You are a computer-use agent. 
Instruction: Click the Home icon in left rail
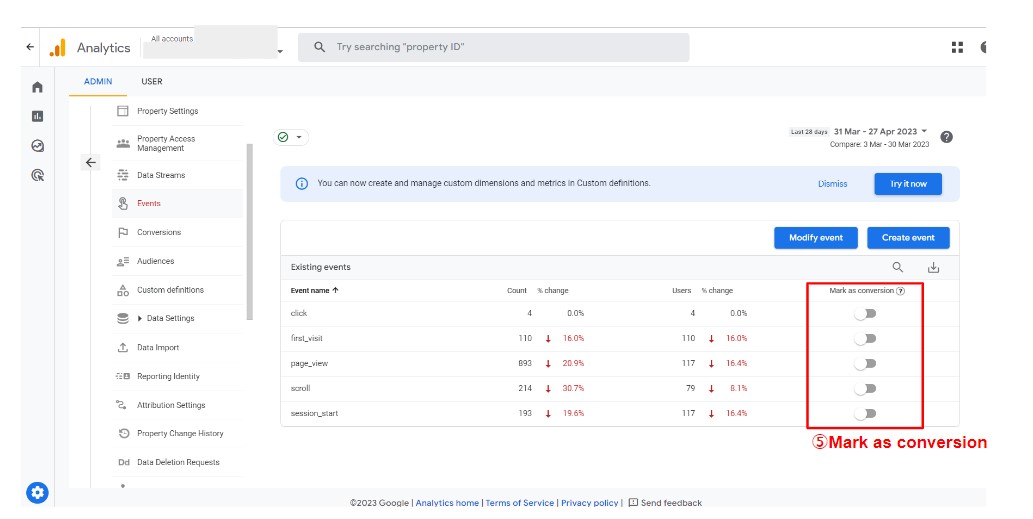tap(38, 88)
